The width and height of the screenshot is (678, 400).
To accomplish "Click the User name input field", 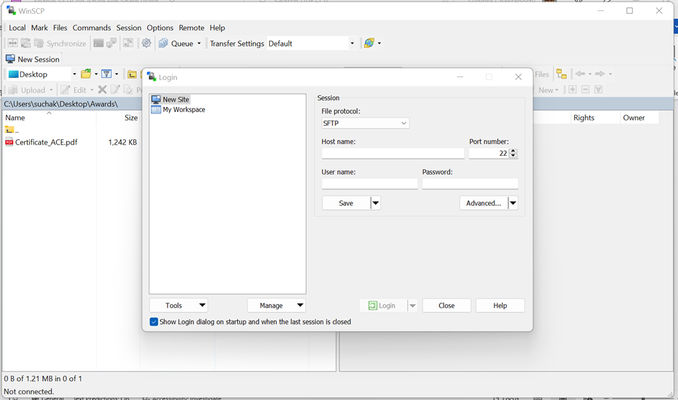I will point(370,184).
